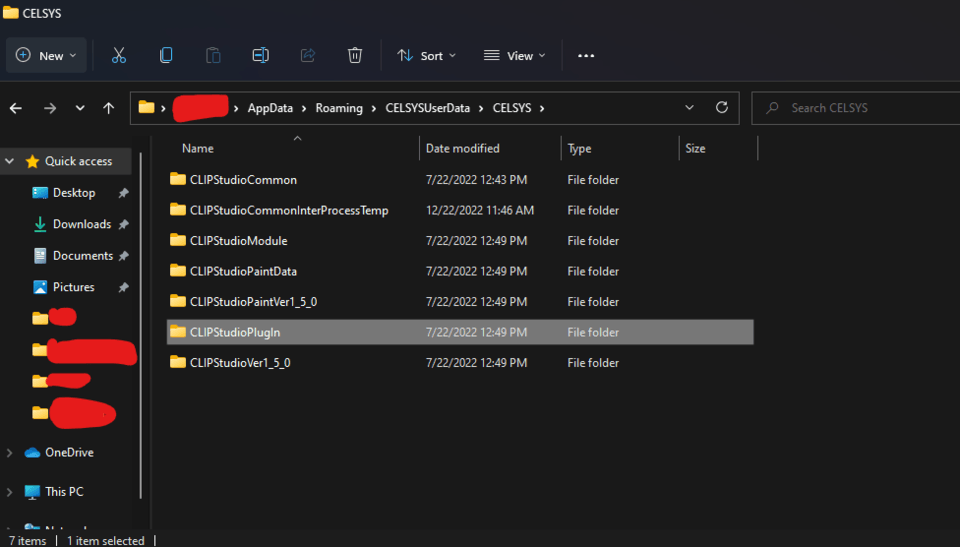Select Downloads in Quick access
Image resolution: width=960 pixels, height=547 pixels.
pos(81,224)
